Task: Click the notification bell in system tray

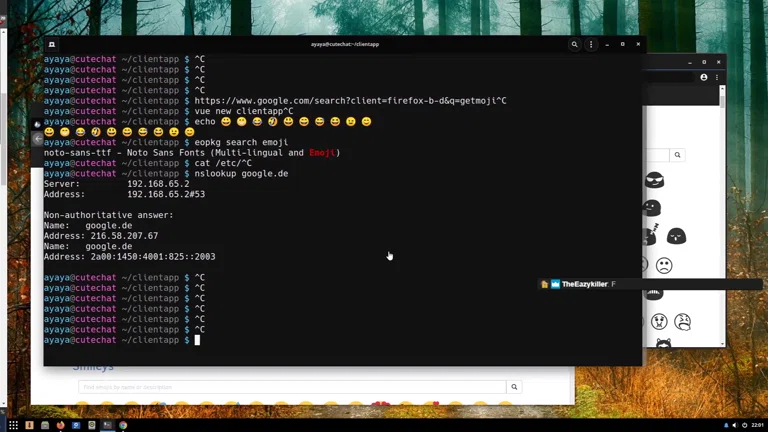Action: [x=726, y=425]
